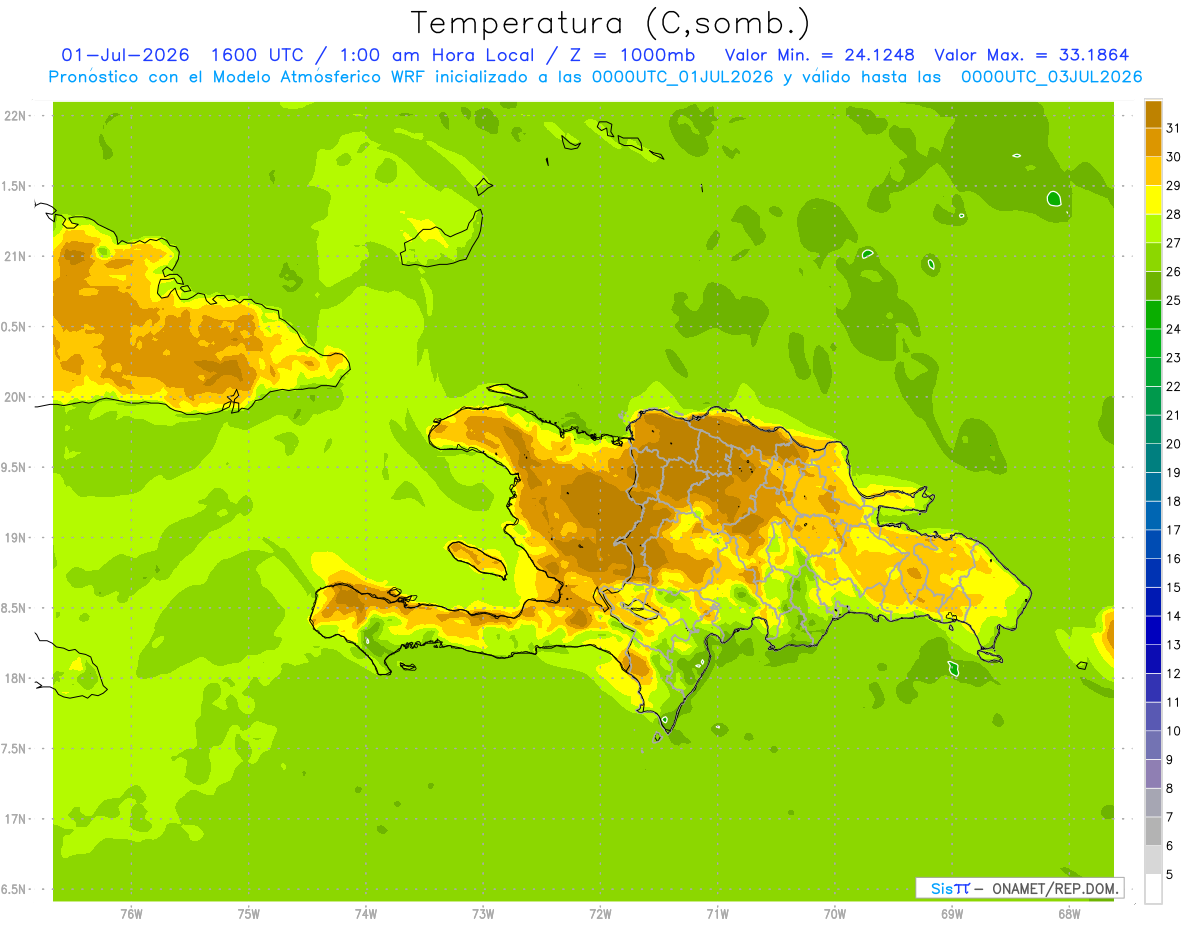Click the "19N" latitude axis label

tap(16, 538)
